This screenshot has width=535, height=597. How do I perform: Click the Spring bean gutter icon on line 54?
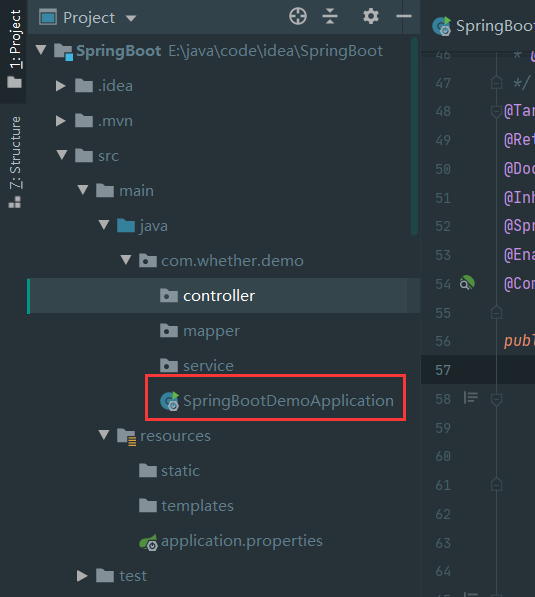point(467,283)
